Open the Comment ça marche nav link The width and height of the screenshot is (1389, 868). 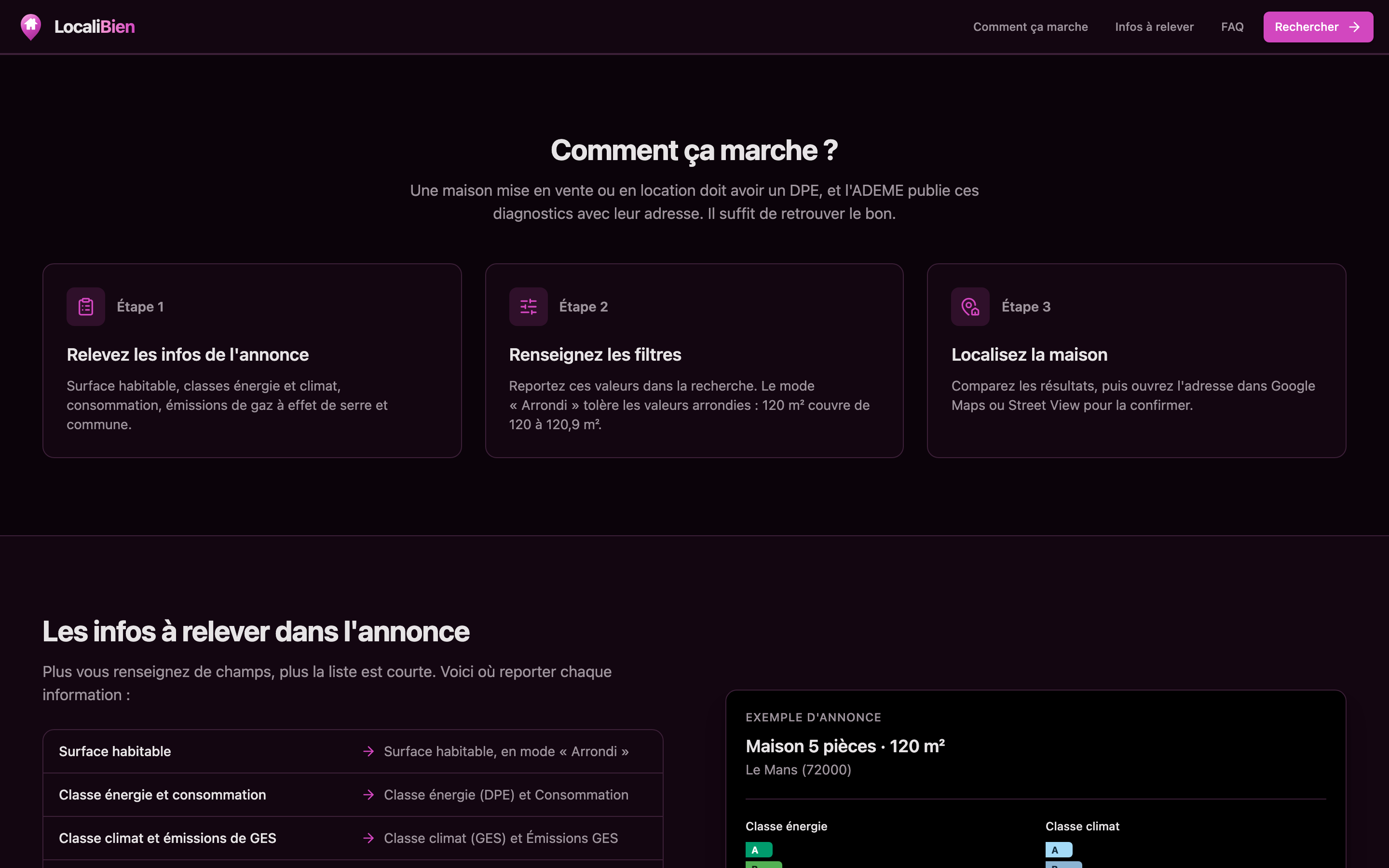click(x=1030, y=27)
